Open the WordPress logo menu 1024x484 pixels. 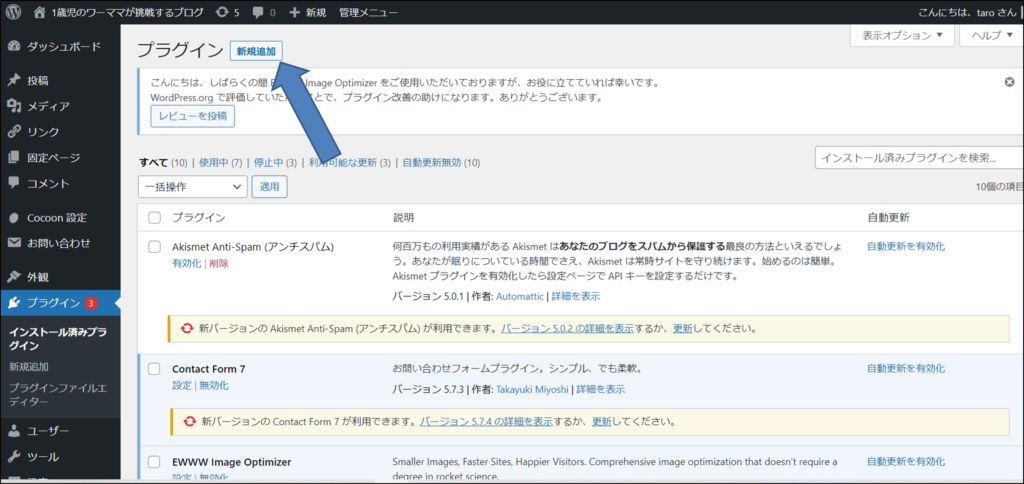(x=14, y=12)
